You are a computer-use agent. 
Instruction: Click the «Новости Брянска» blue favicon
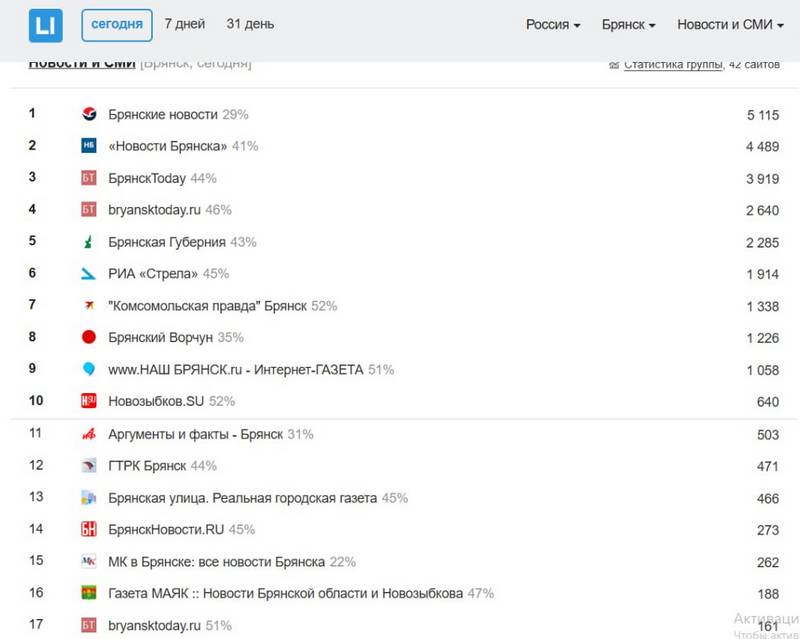pyautogui.click(x=88, y=146)
